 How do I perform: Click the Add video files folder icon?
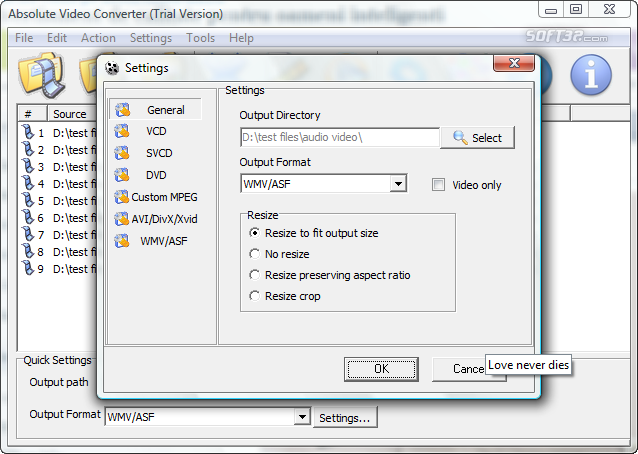click(x=41, y=75)
